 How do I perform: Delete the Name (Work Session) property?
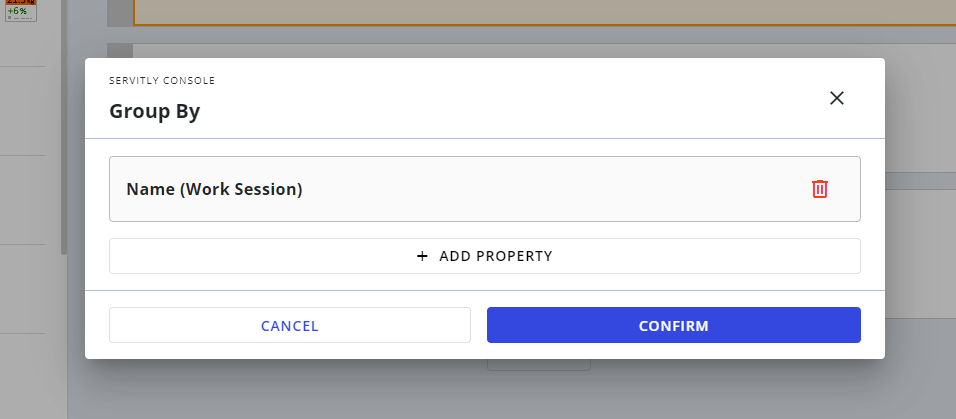pyautogui.click(x=819, y=189)
